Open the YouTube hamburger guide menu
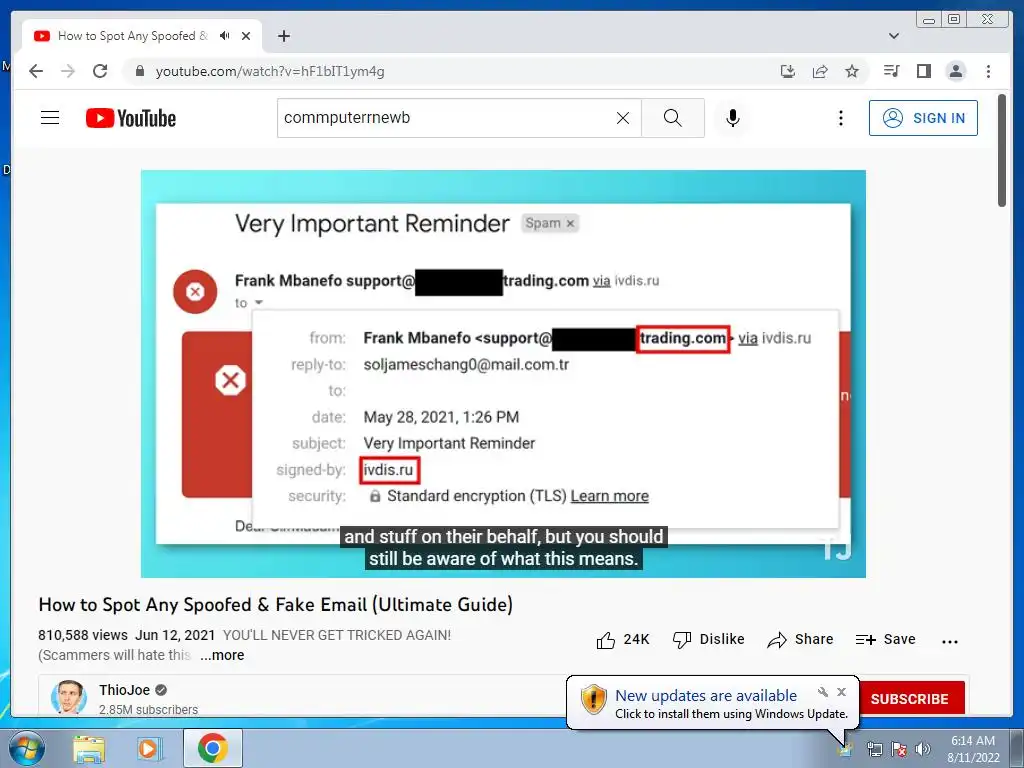Viewport: 1024px width, 768px height. click(x=50, y=118)
